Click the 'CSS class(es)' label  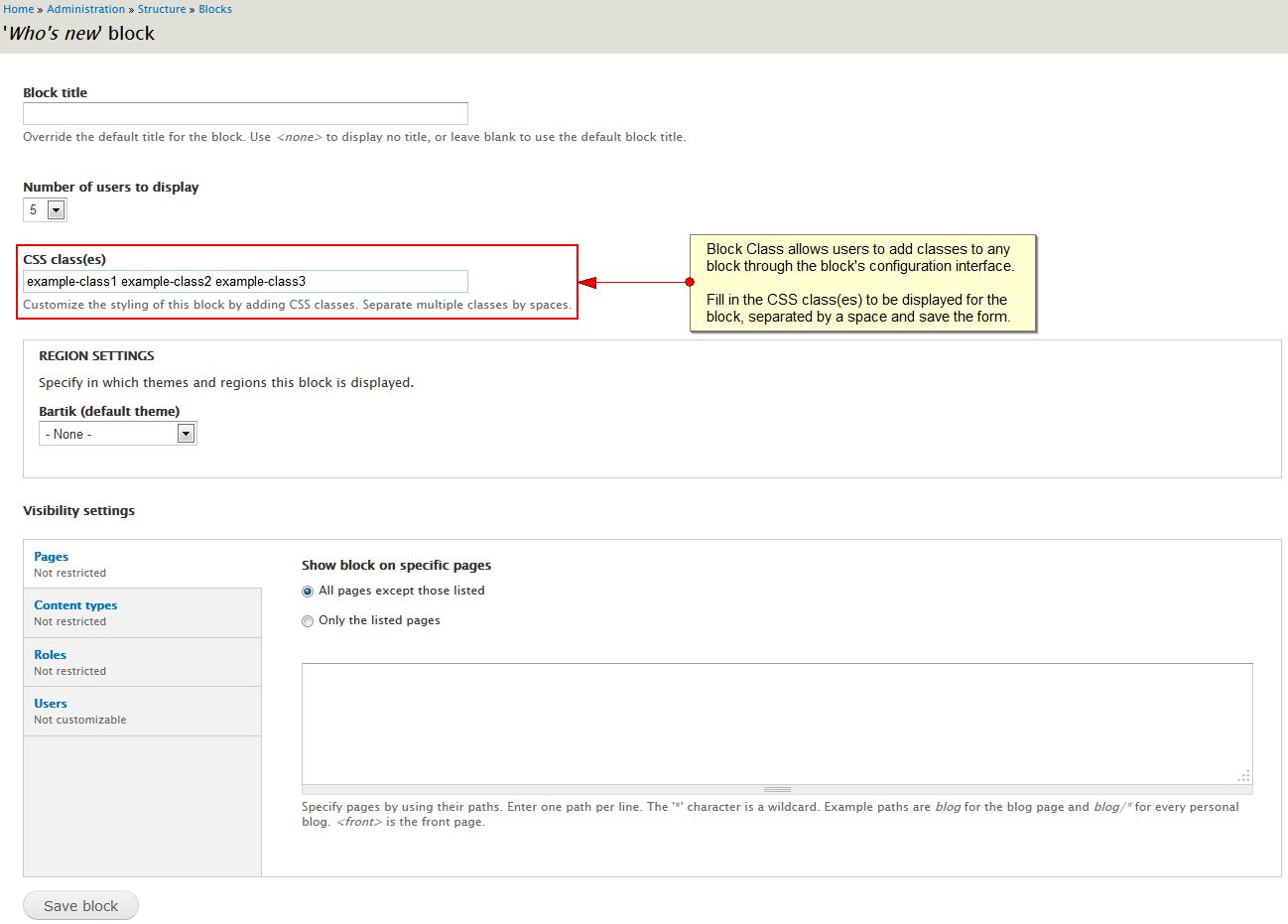click(64, 259)
